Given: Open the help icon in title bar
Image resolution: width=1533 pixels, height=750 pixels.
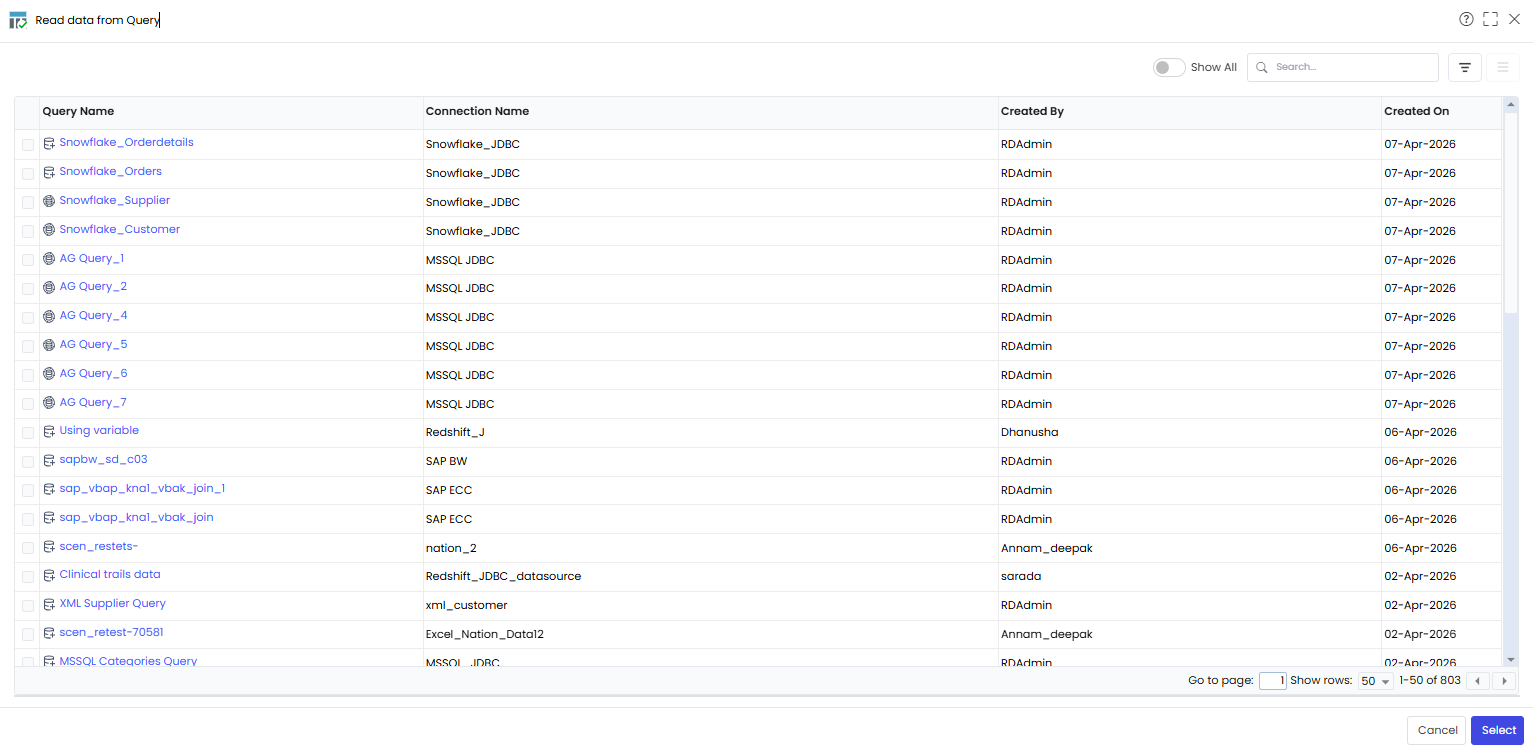Looking at the screenshot, I should 1466,19.
